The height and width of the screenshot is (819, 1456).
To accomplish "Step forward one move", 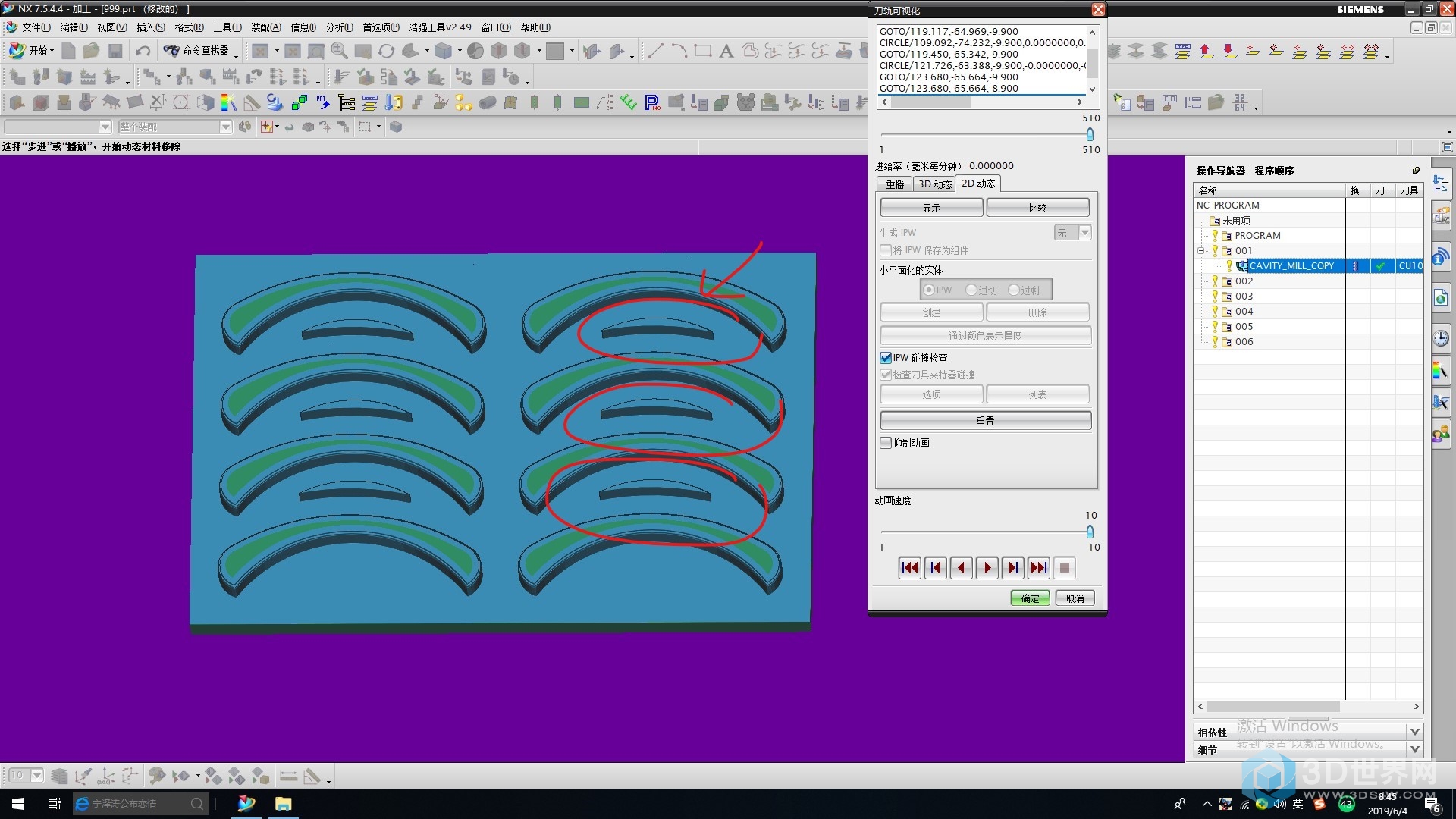I will [x=1012, y=568].
